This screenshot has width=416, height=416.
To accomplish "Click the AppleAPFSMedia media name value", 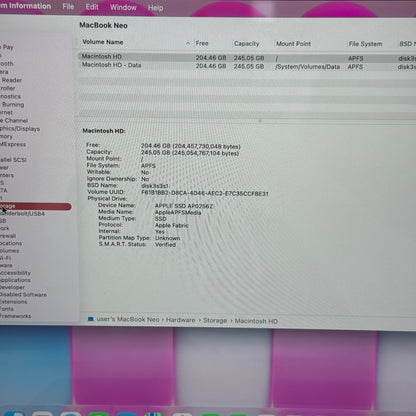I will click(178, 212).
